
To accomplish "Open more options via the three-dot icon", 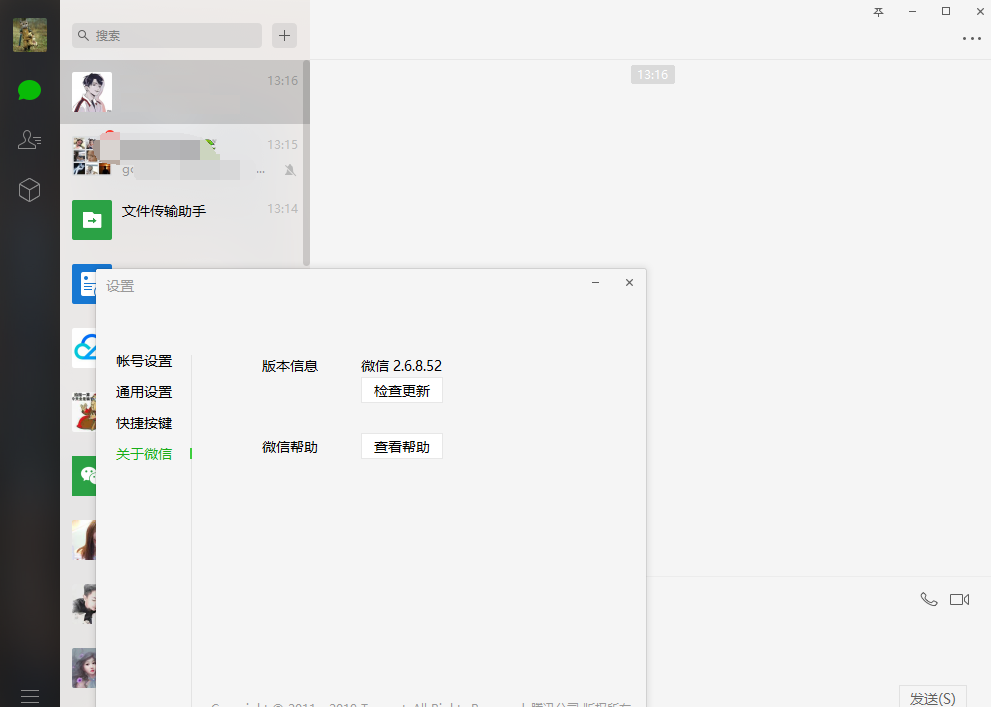I will 970,38.
